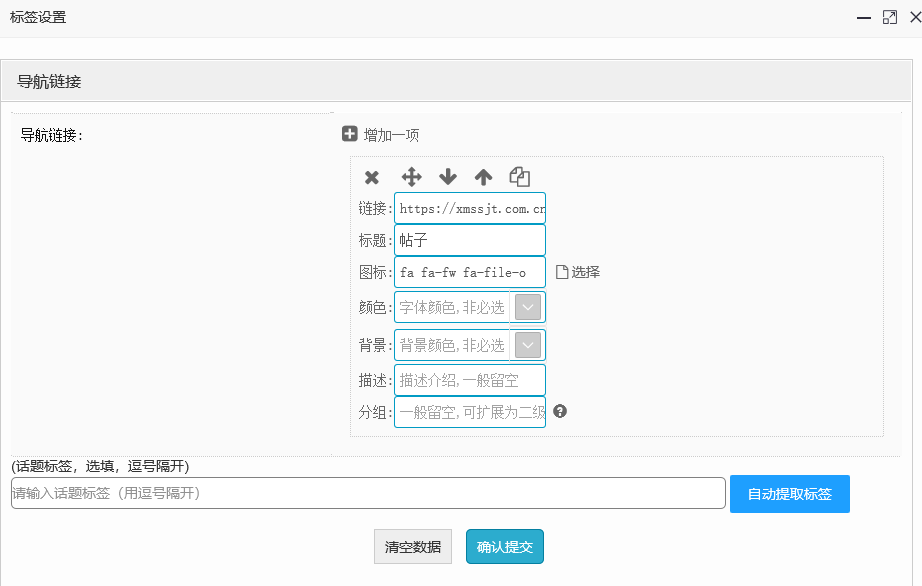Click the delete item X icon

click(x=372, y=177)
